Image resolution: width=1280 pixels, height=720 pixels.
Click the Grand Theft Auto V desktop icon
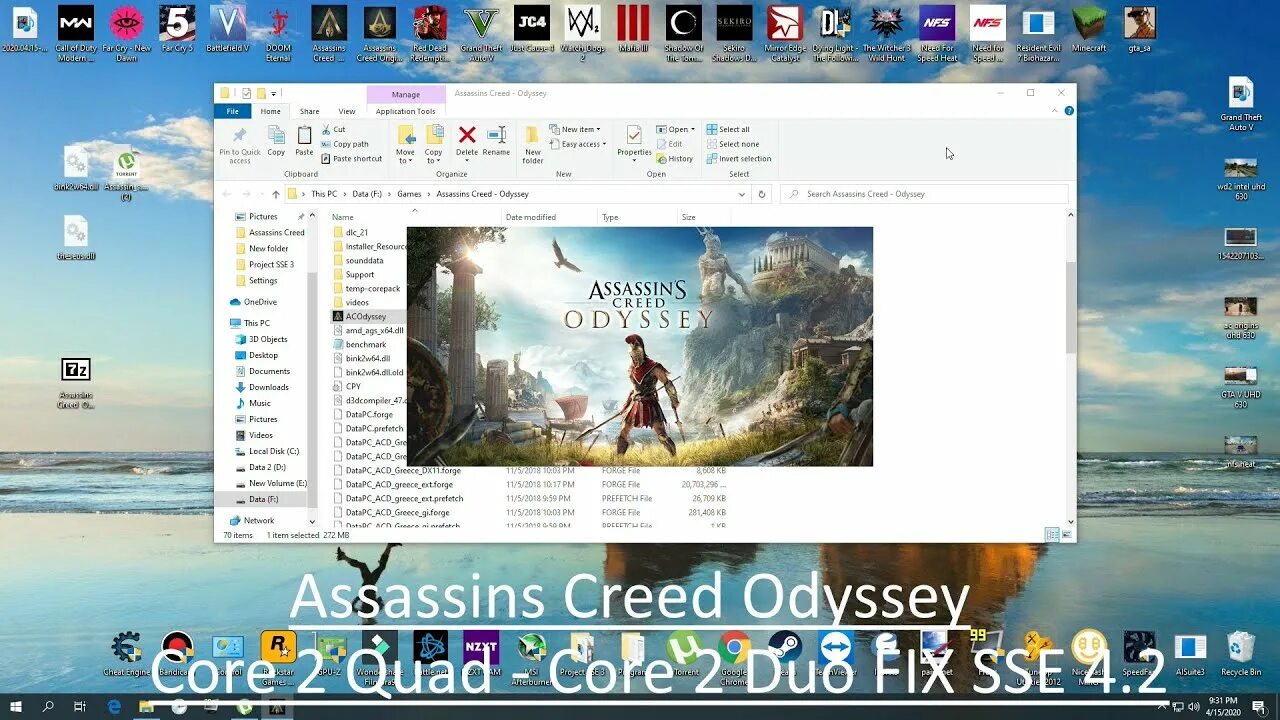481,33
